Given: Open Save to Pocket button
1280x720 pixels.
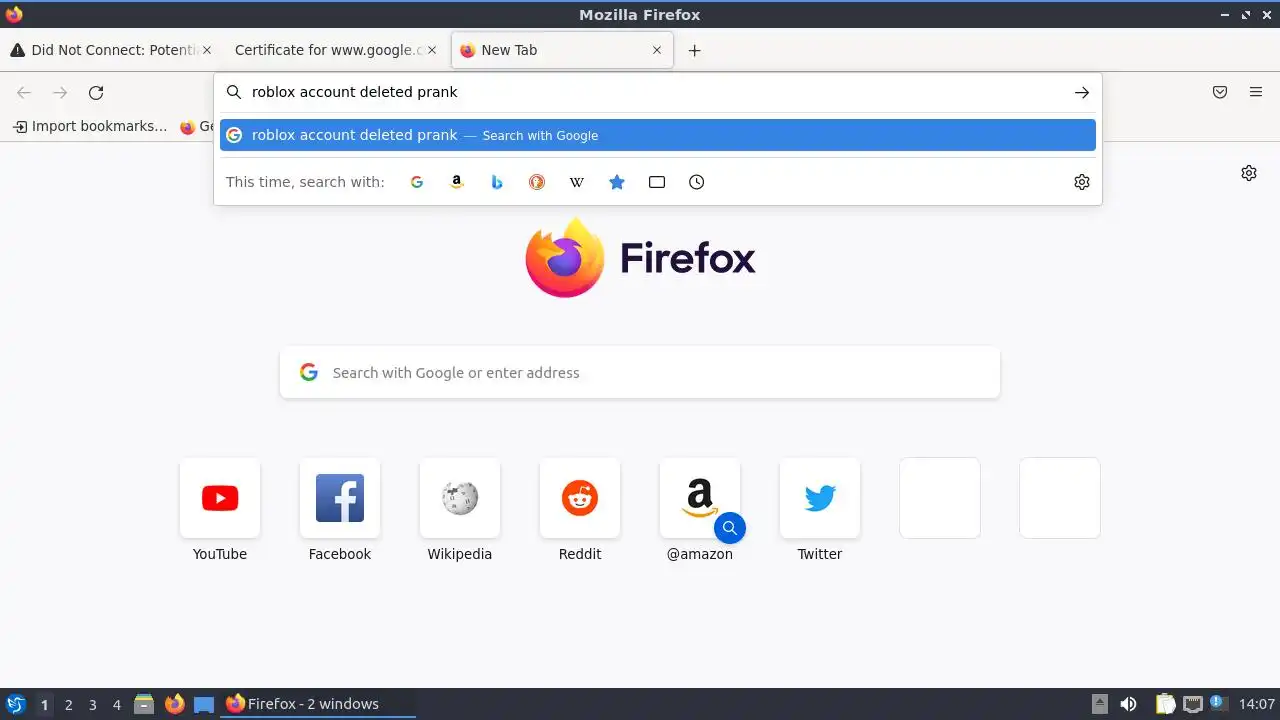Looking at the screenshot, I should click(1220, 92).
